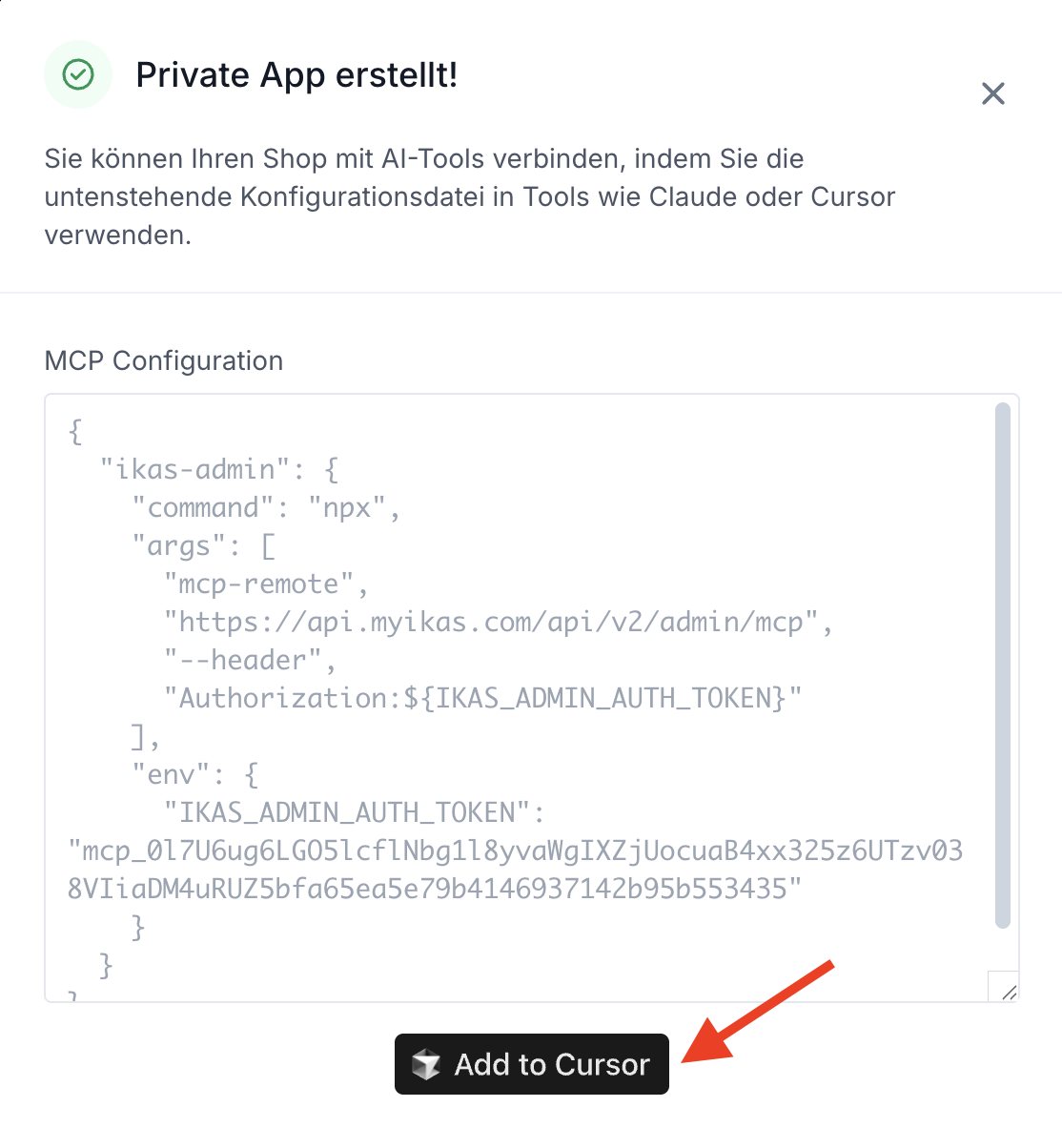Click the token line starting 8VIiaDM4
The image size is (1062, 1148).
(x=435, y=889)
